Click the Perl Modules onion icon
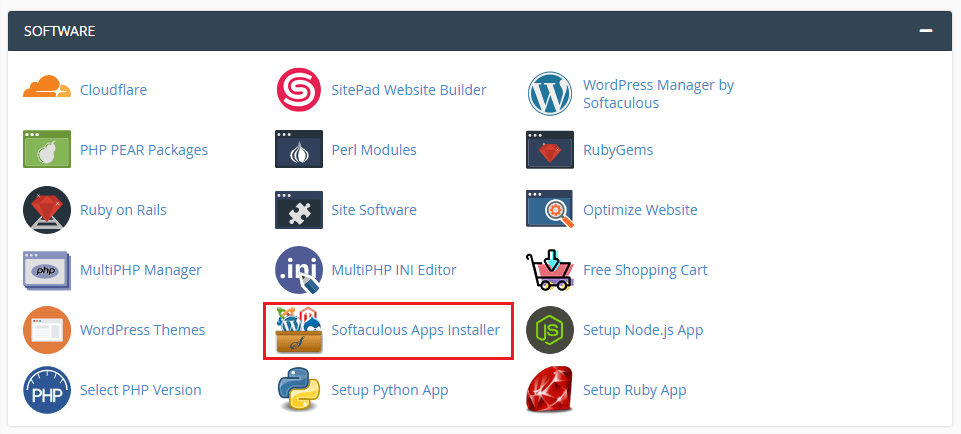This screenshot has width=961, height=434. [x=298, y=149]
